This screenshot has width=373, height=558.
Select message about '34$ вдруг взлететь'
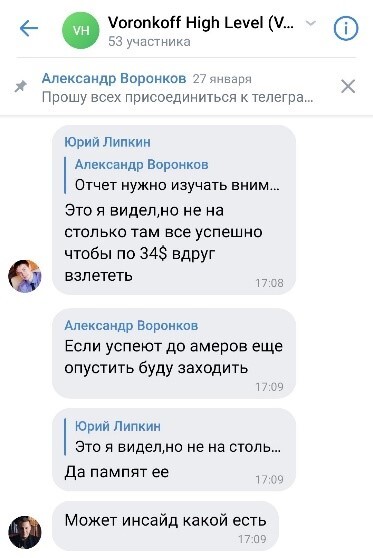[x=174, y=210]
